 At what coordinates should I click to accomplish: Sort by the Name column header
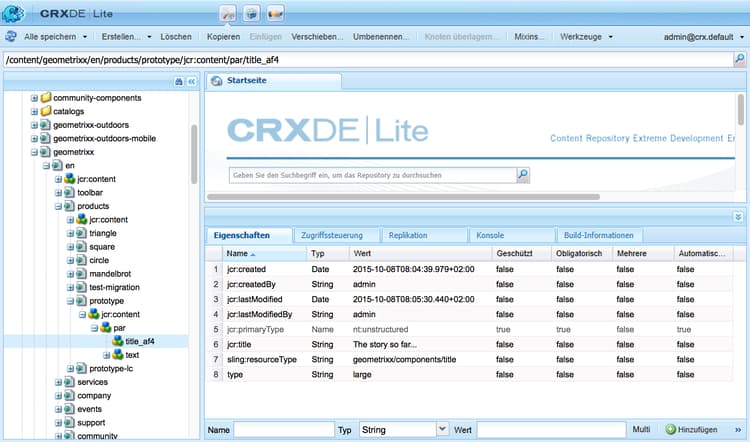click(x=264, y=254)
